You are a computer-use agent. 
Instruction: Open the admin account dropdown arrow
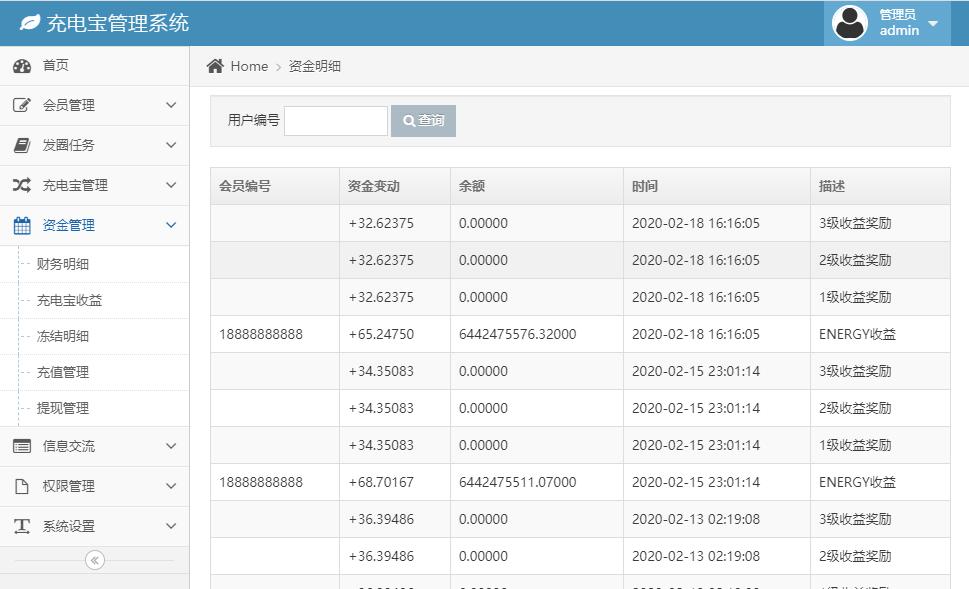click(933, 23)
